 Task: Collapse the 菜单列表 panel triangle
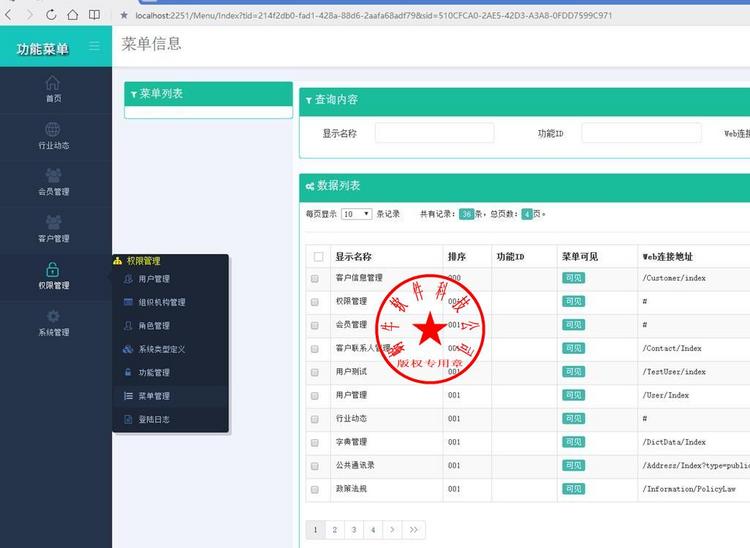pyautogui.click(x=134, y=94)
